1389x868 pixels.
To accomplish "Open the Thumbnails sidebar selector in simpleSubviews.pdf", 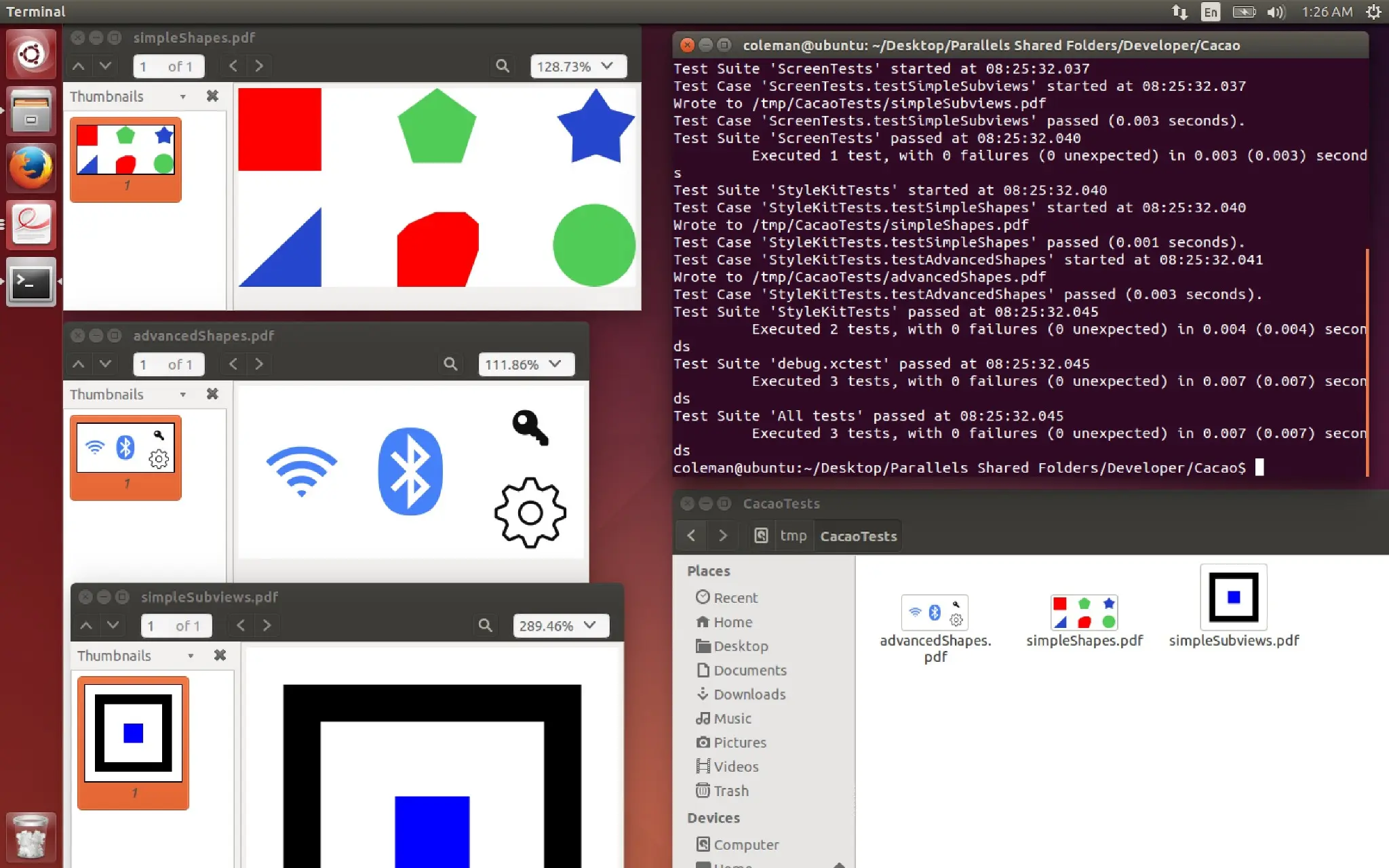I will click(x=134, y=656).
